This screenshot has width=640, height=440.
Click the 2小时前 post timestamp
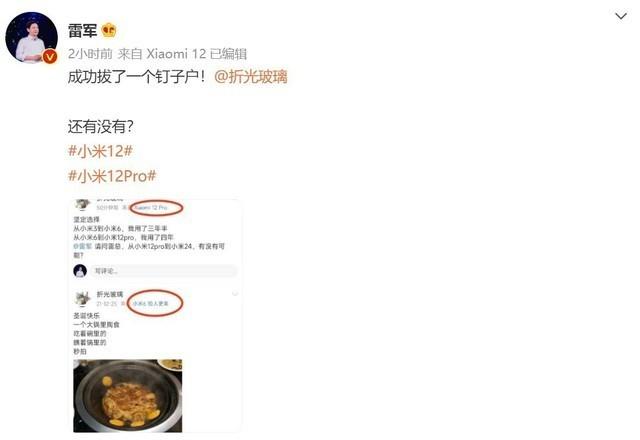coord(90,54)
